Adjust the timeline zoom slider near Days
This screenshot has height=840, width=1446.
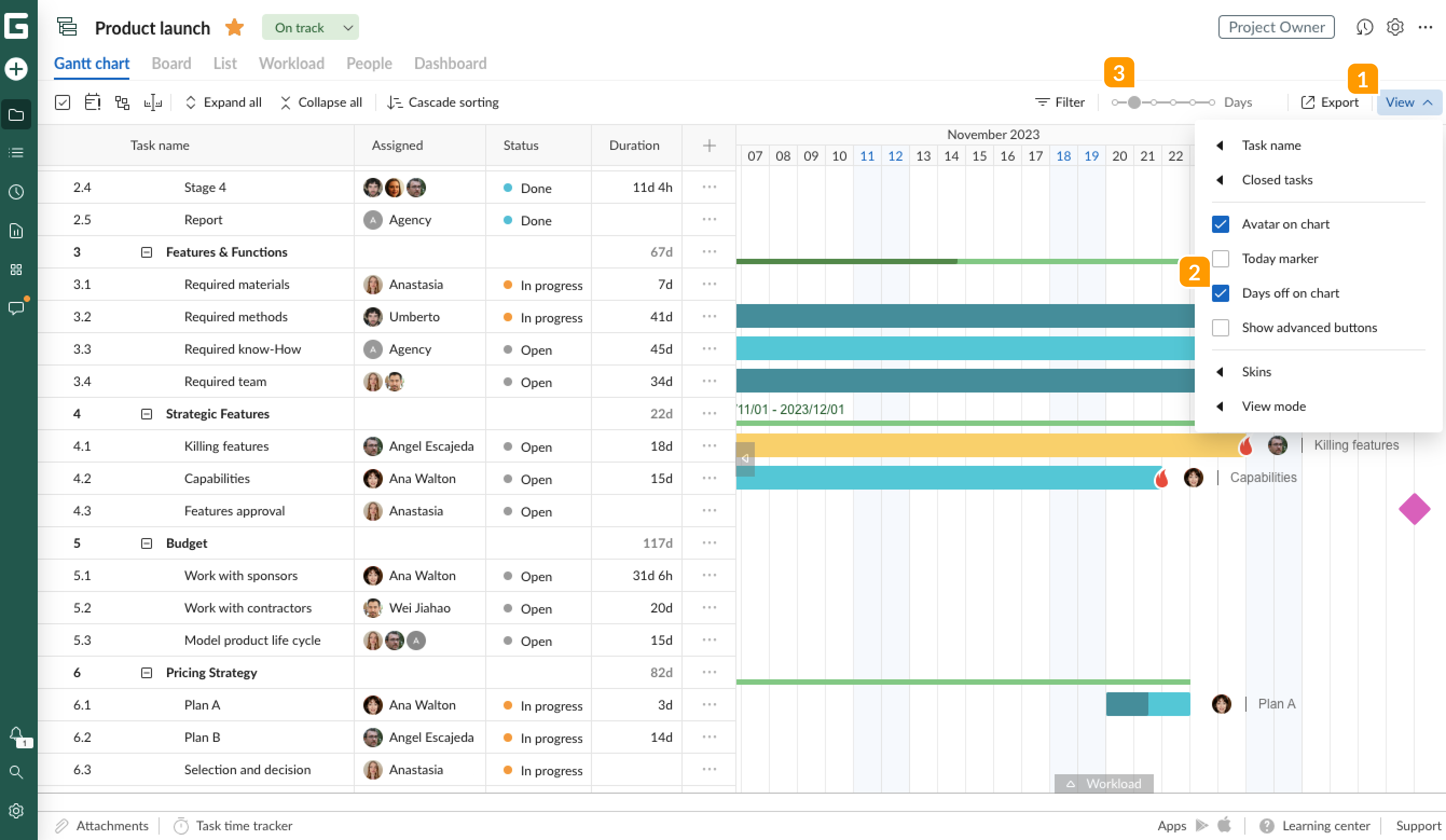(1133, 102)
